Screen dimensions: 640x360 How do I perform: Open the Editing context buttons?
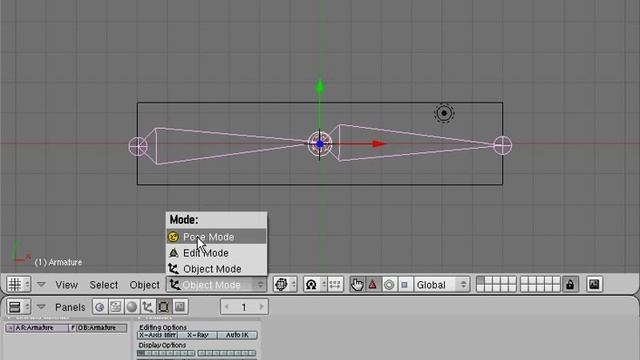click(x=164, y=307)
